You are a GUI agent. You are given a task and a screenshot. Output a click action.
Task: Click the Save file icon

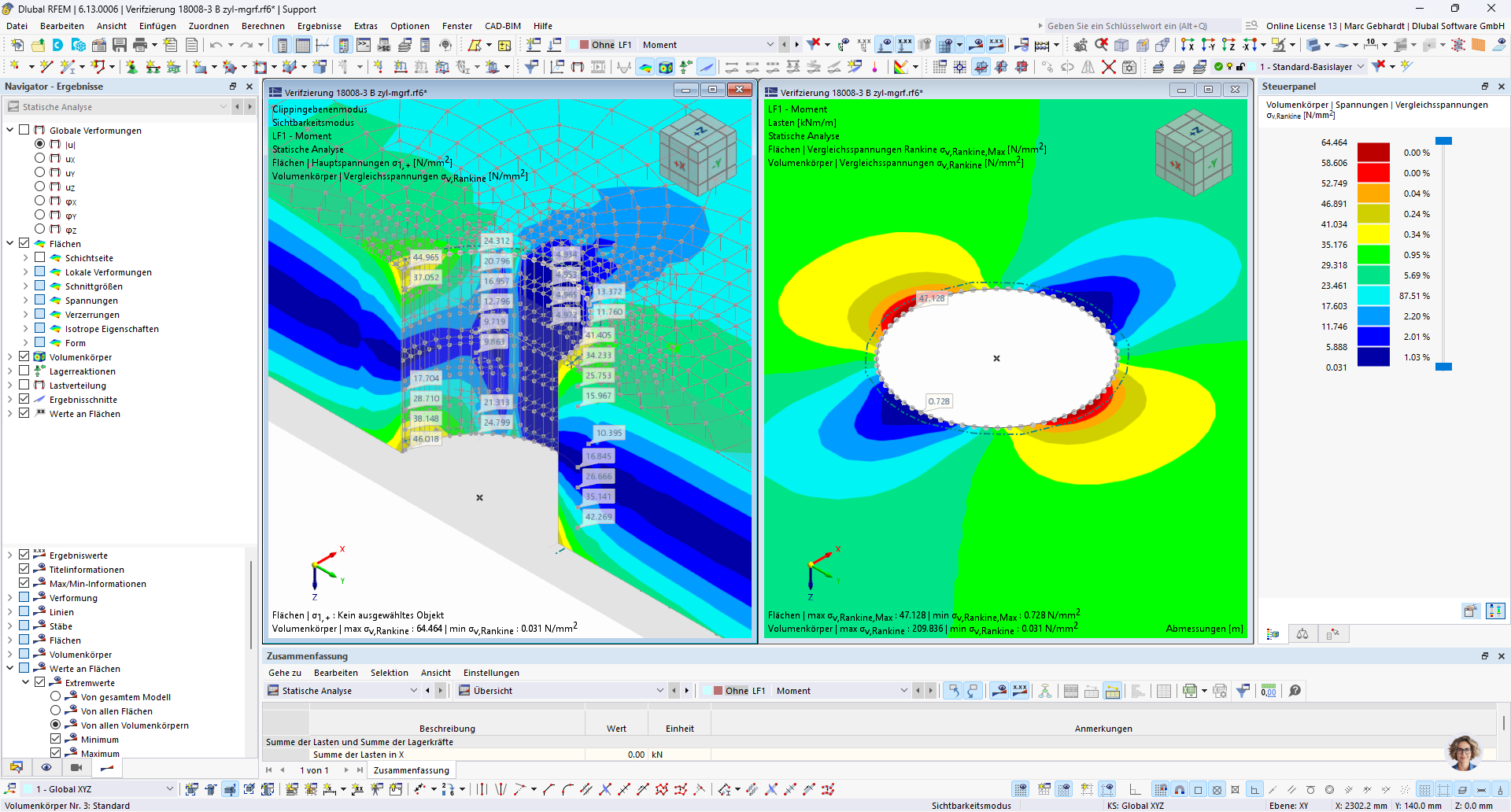click(x=120, y=45)
